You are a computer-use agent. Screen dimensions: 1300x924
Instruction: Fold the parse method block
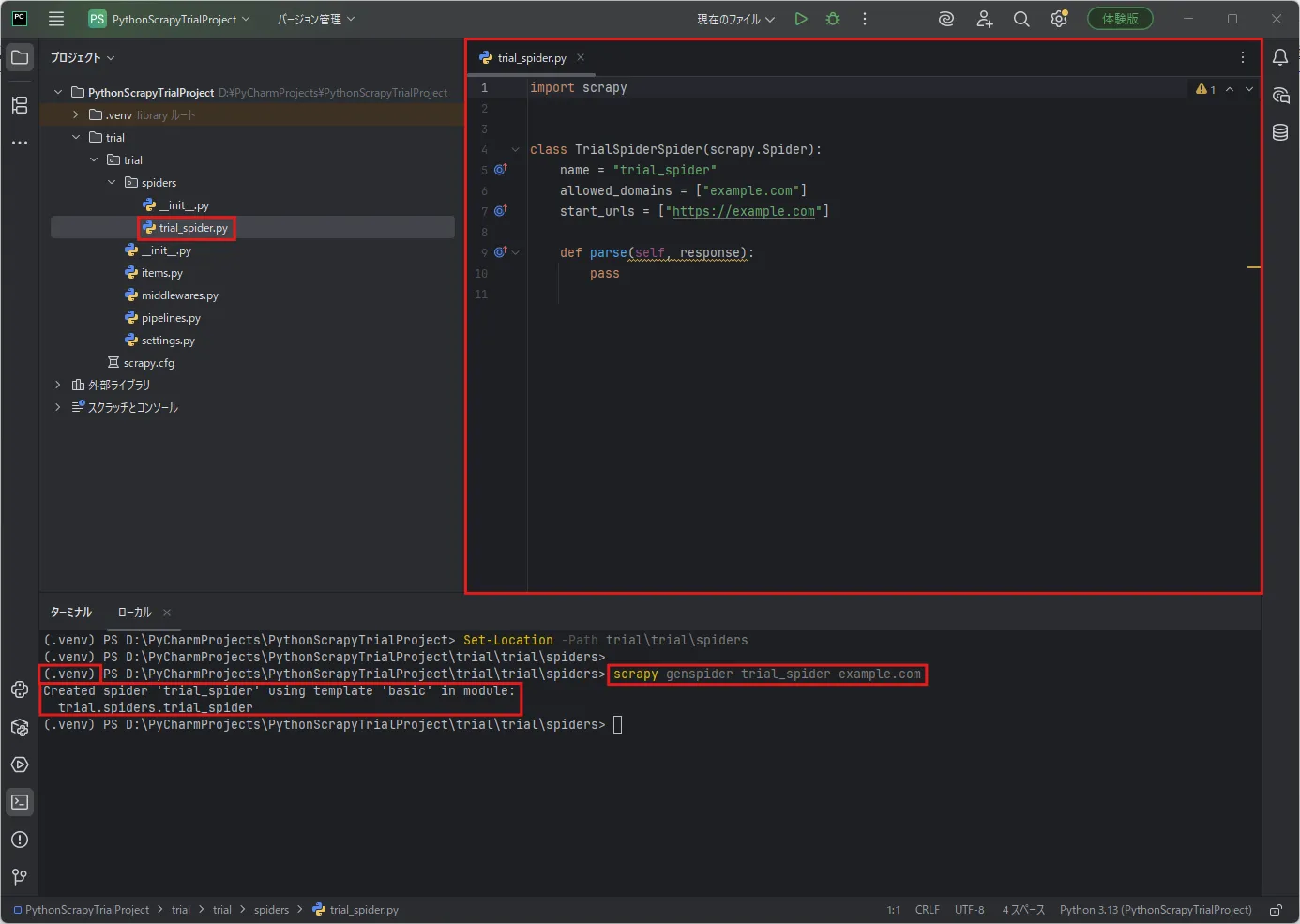[x=516, y=252]
